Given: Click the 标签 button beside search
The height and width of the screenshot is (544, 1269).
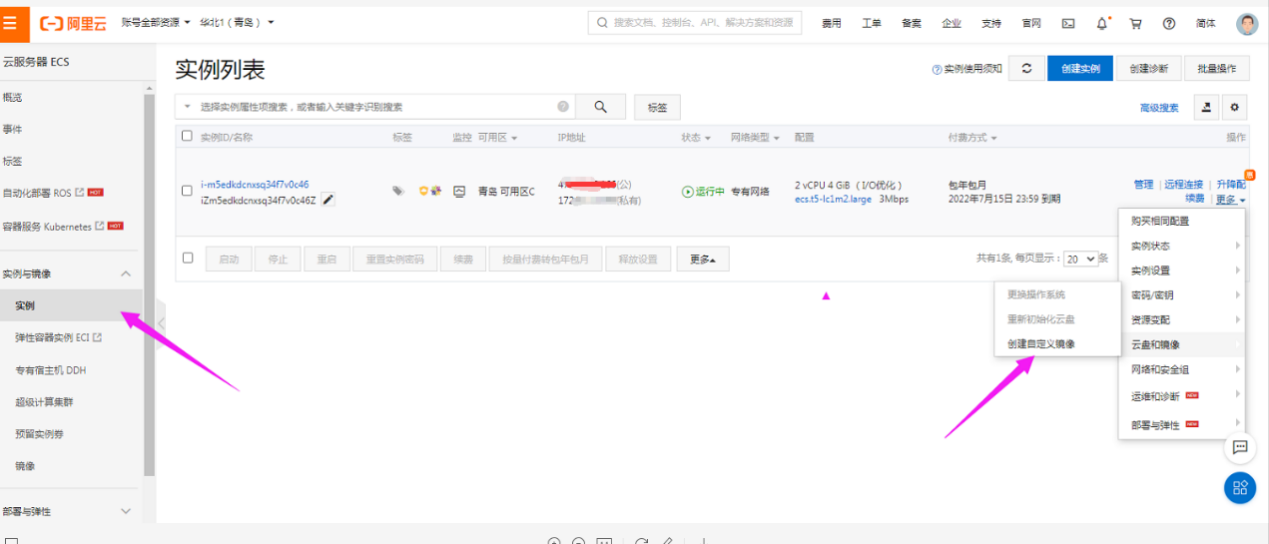Looking at the screenshot, I should pyautogui.click(x=657, y=107).
